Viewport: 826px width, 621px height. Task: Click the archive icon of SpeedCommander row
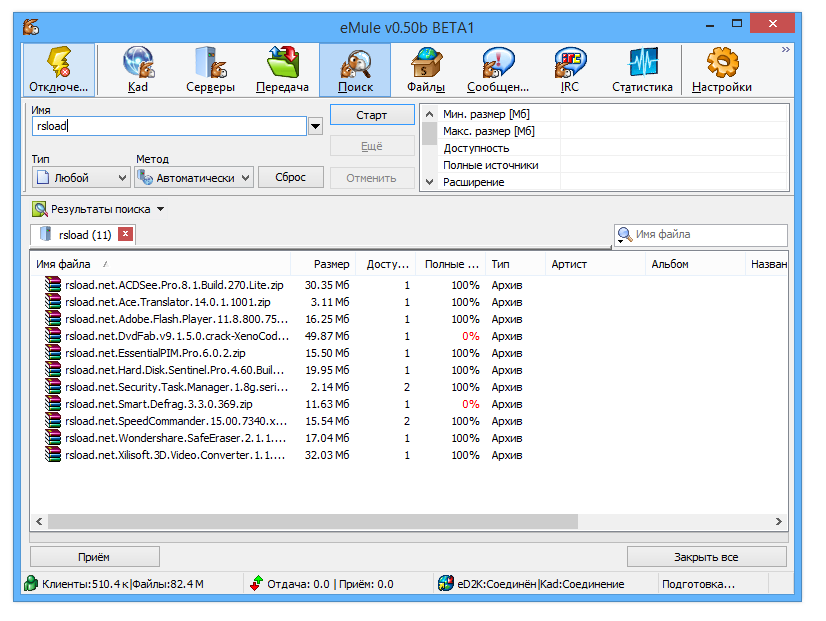click(x=53, y=420)
